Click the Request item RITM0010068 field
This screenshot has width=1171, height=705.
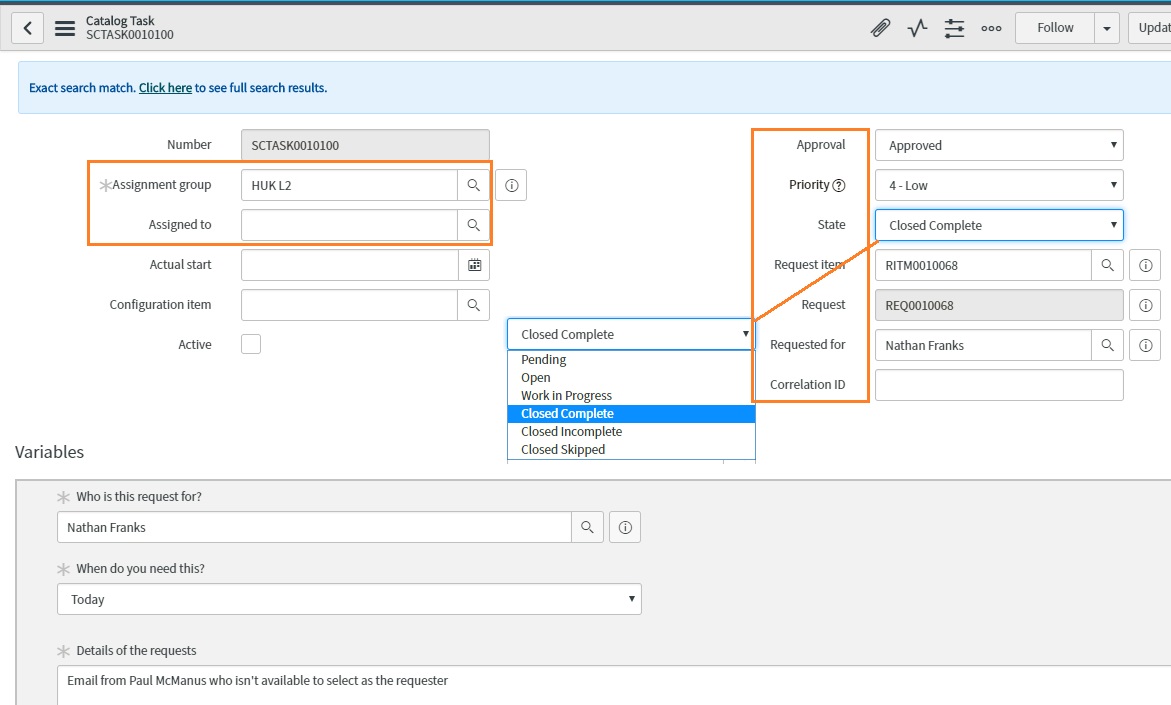coord(984,265)
